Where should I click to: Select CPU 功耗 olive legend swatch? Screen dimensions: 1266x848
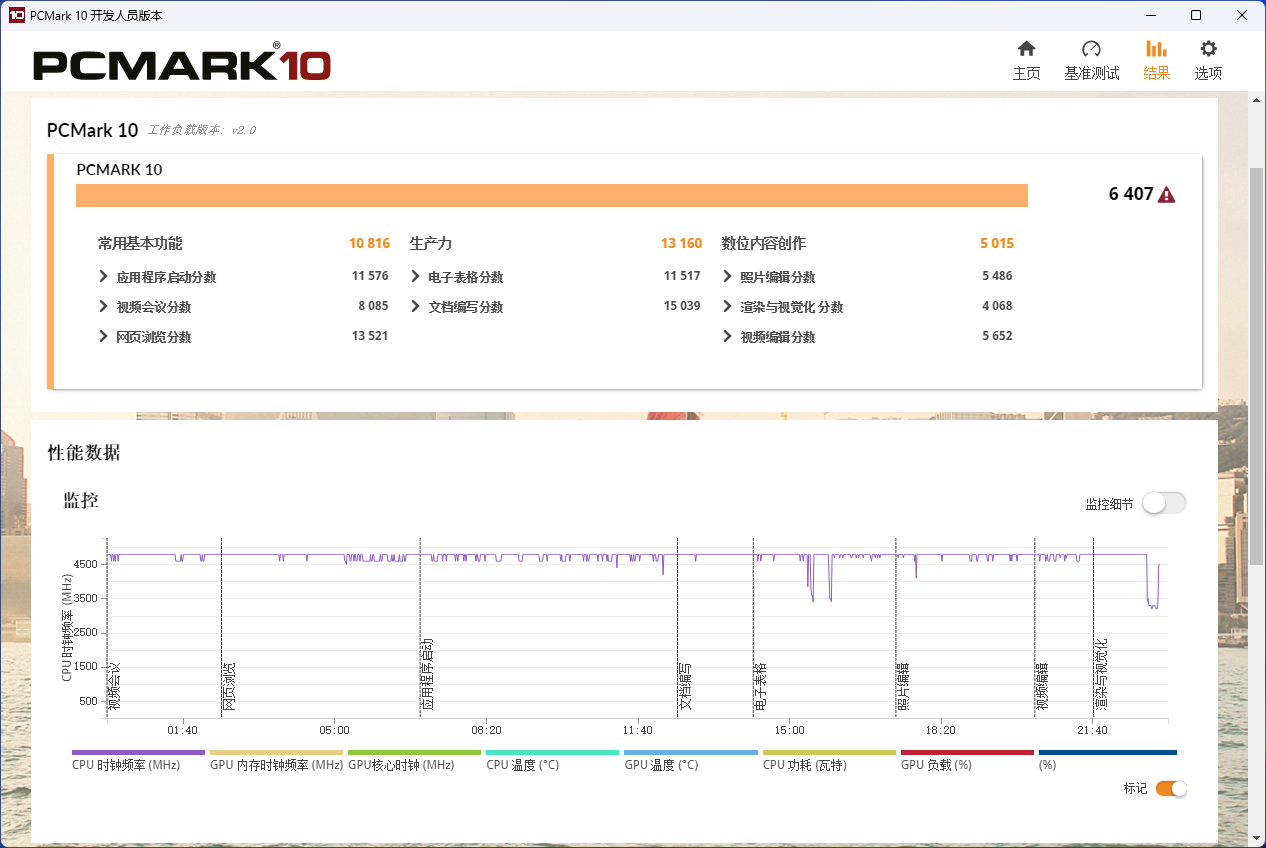829,752
